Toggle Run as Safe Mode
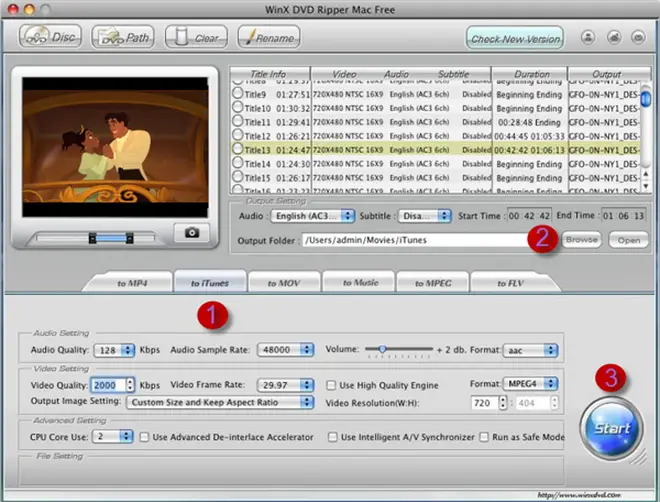660x502 pixels. tap(484, 437)
